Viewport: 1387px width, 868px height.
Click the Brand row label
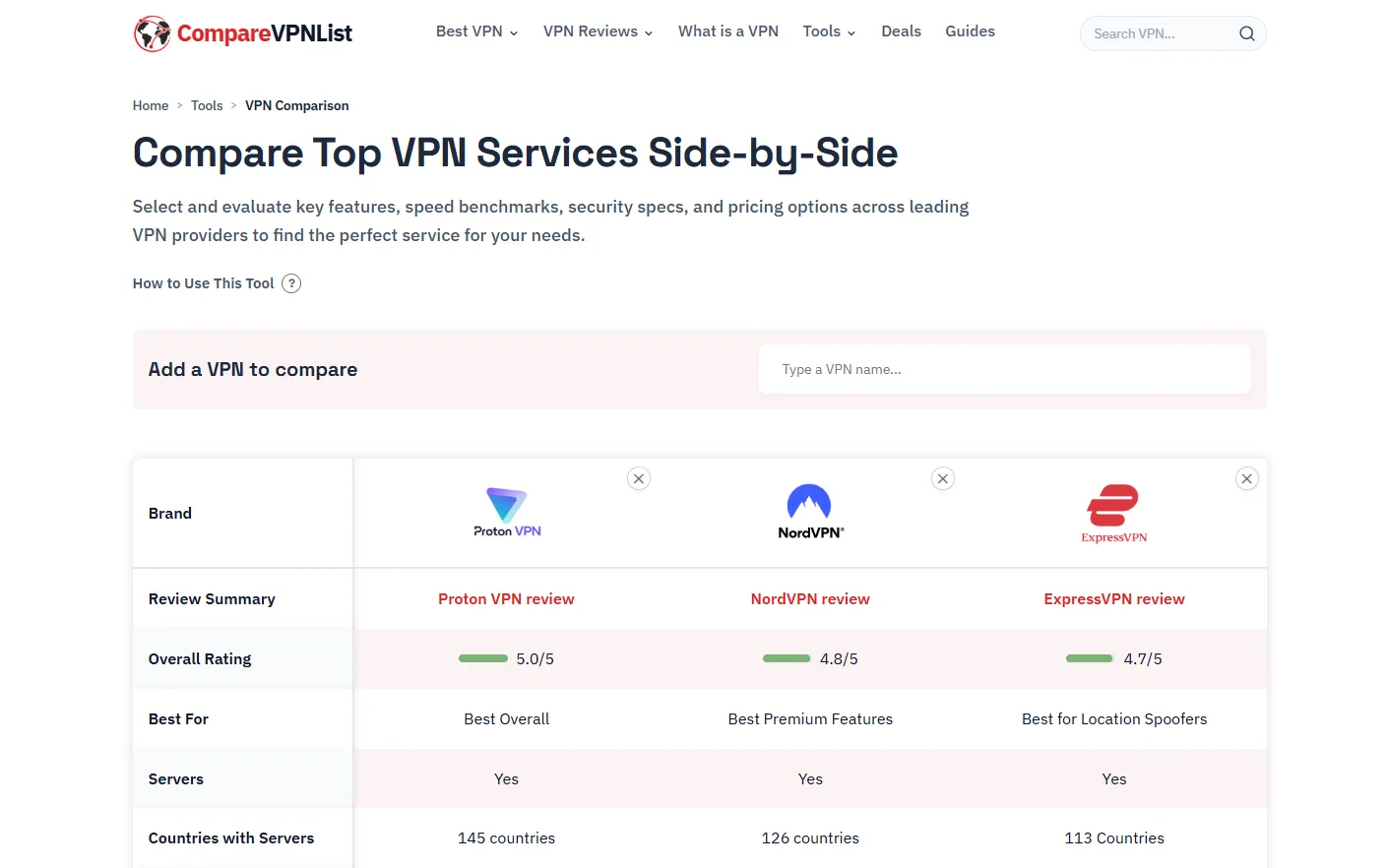tap(170, 513)
